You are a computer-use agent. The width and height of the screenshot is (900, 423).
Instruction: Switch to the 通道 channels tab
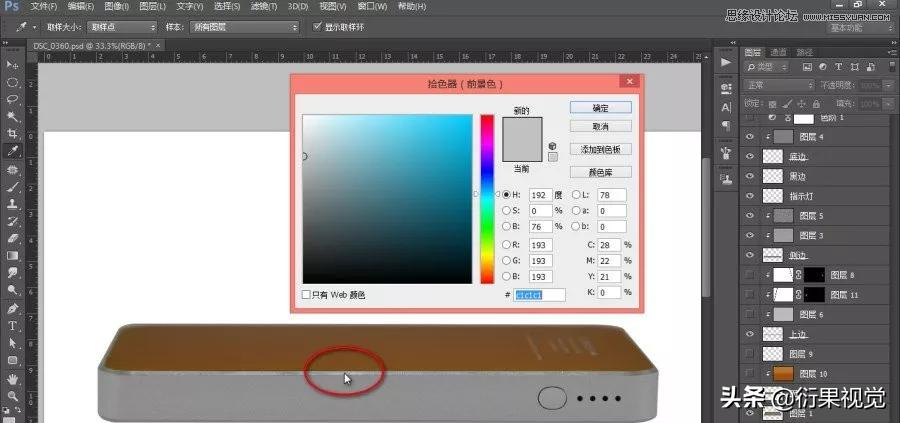778,52
